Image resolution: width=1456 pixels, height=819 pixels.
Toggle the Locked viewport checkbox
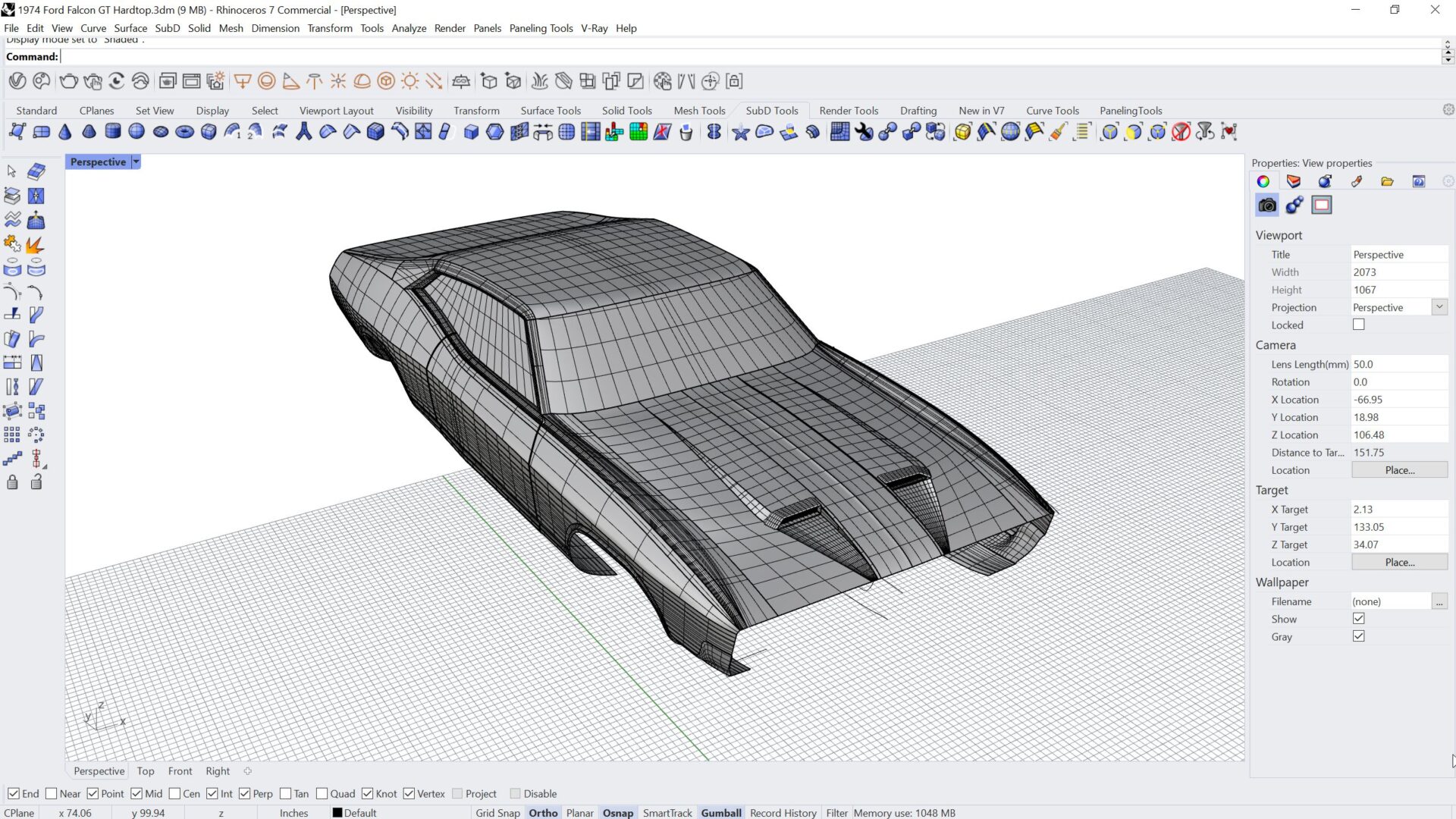pos(1358,324)
